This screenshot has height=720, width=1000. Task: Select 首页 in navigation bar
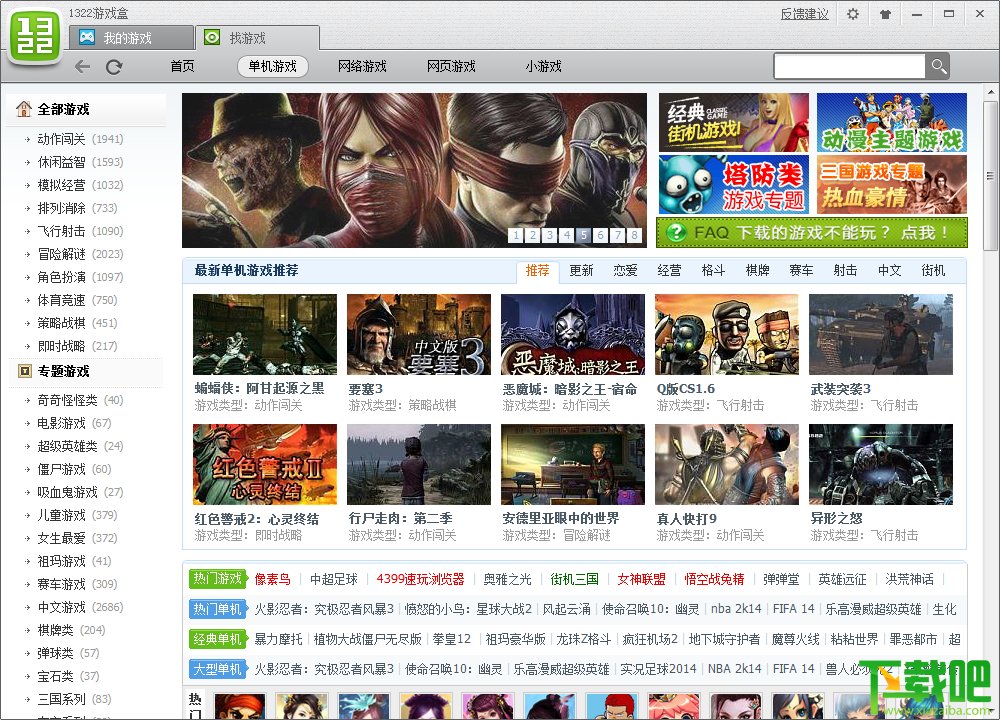[182, 66]
